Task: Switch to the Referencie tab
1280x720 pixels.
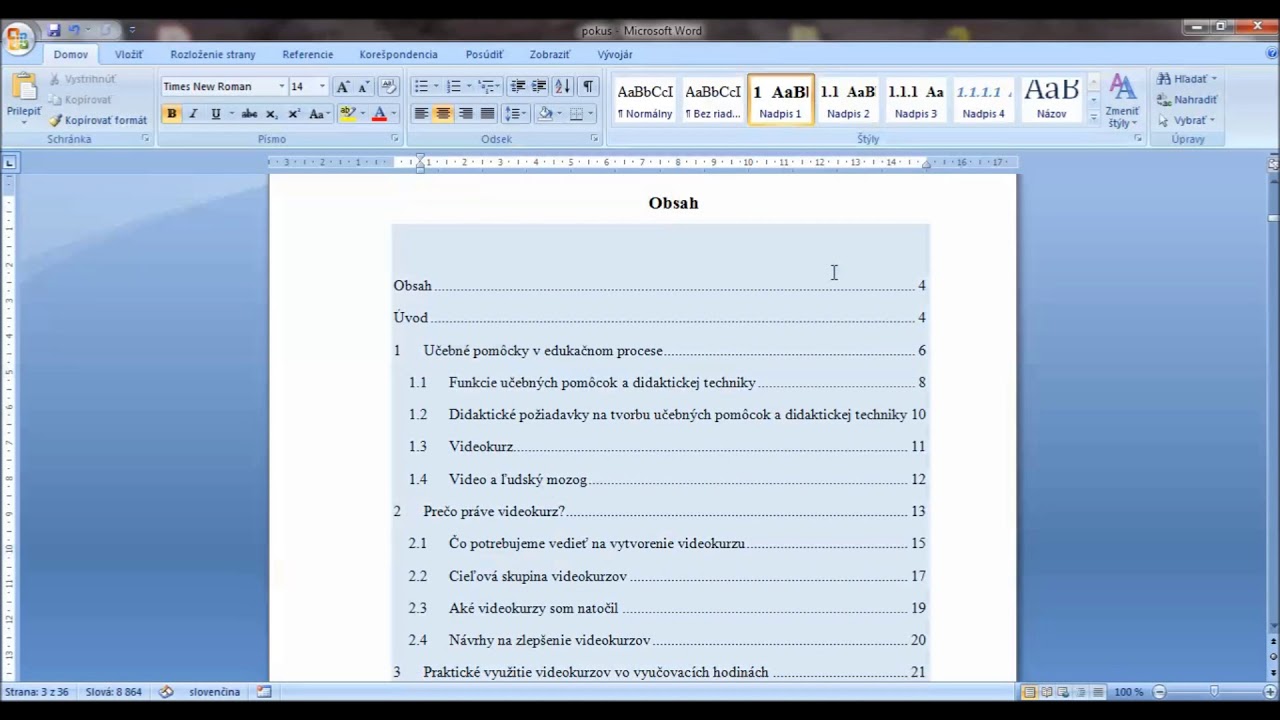Action: 307,55
